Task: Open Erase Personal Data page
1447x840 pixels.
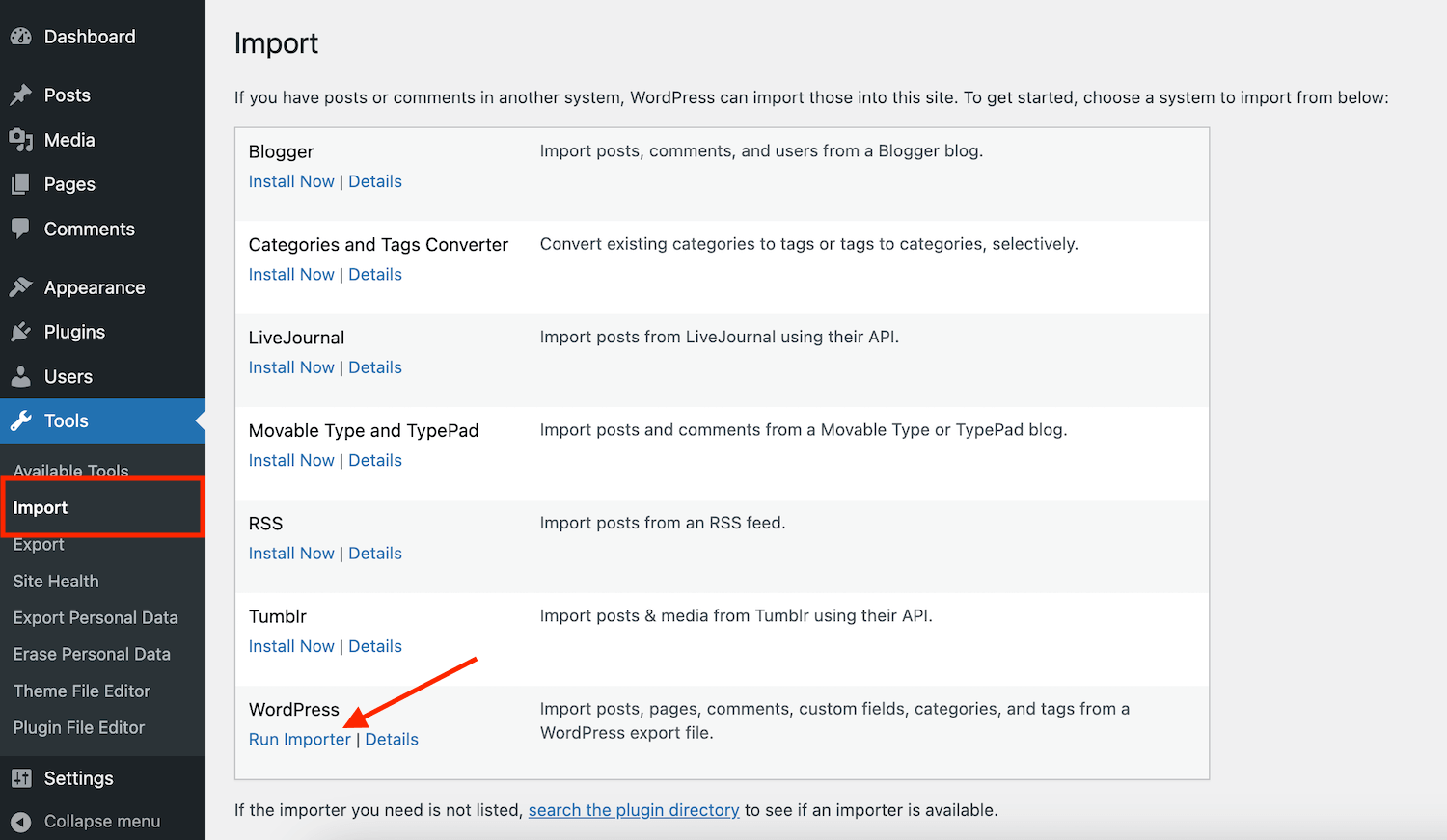Action: tap(92, 654)
